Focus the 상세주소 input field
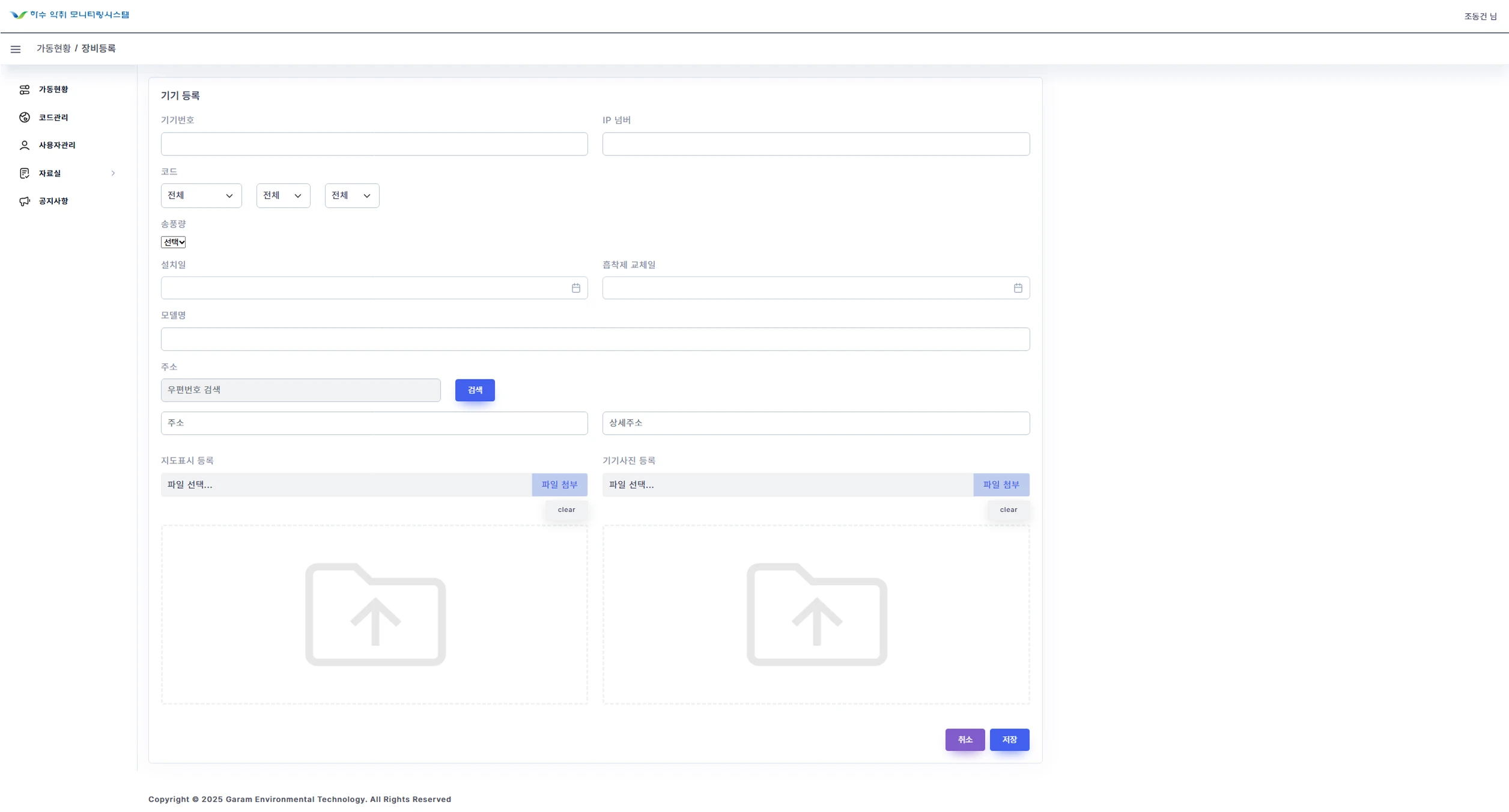Screen dimensions: 1509x812 pyautogui.click(x=816, y=423)
